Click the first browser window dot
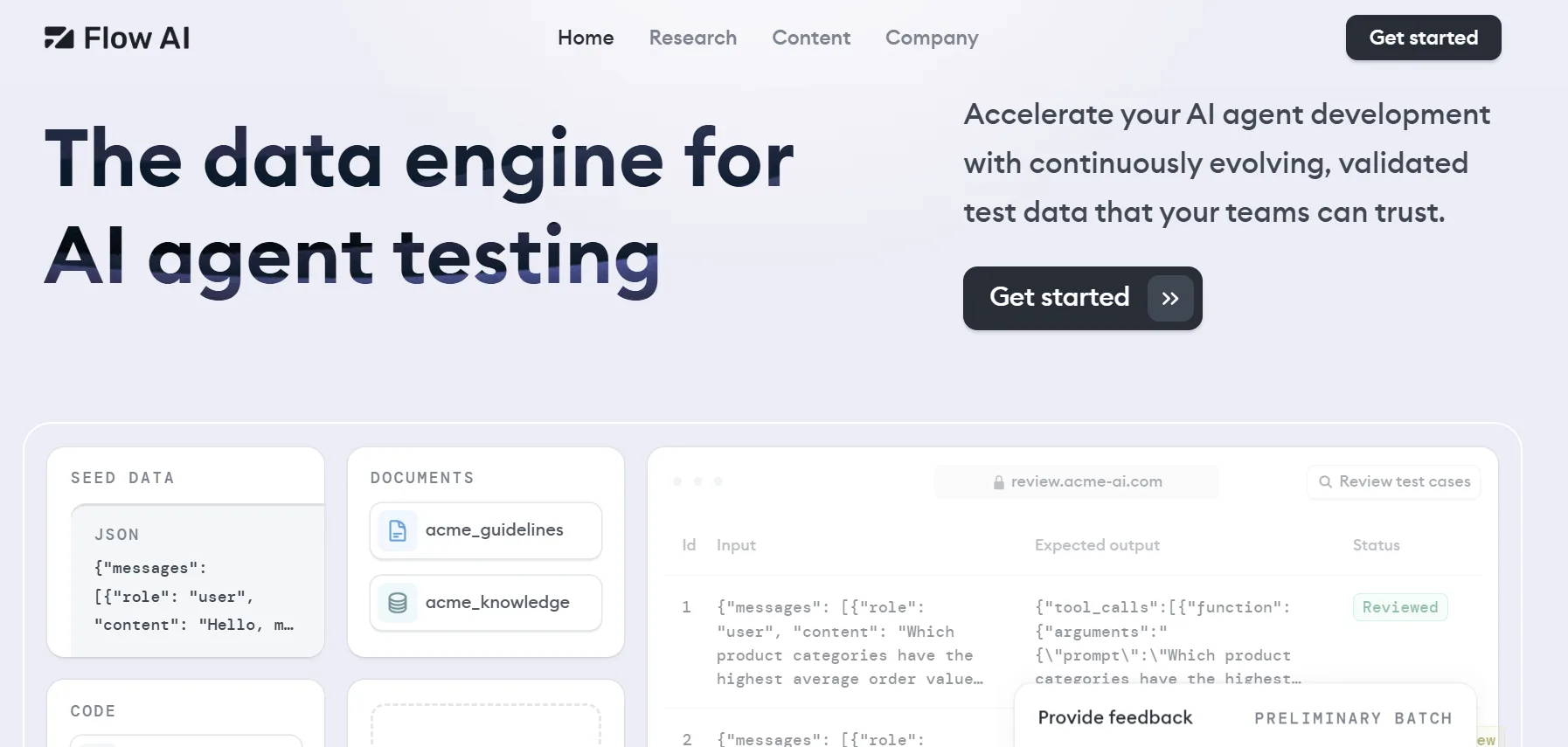The image size is (1568, 747). click(677, 481)
